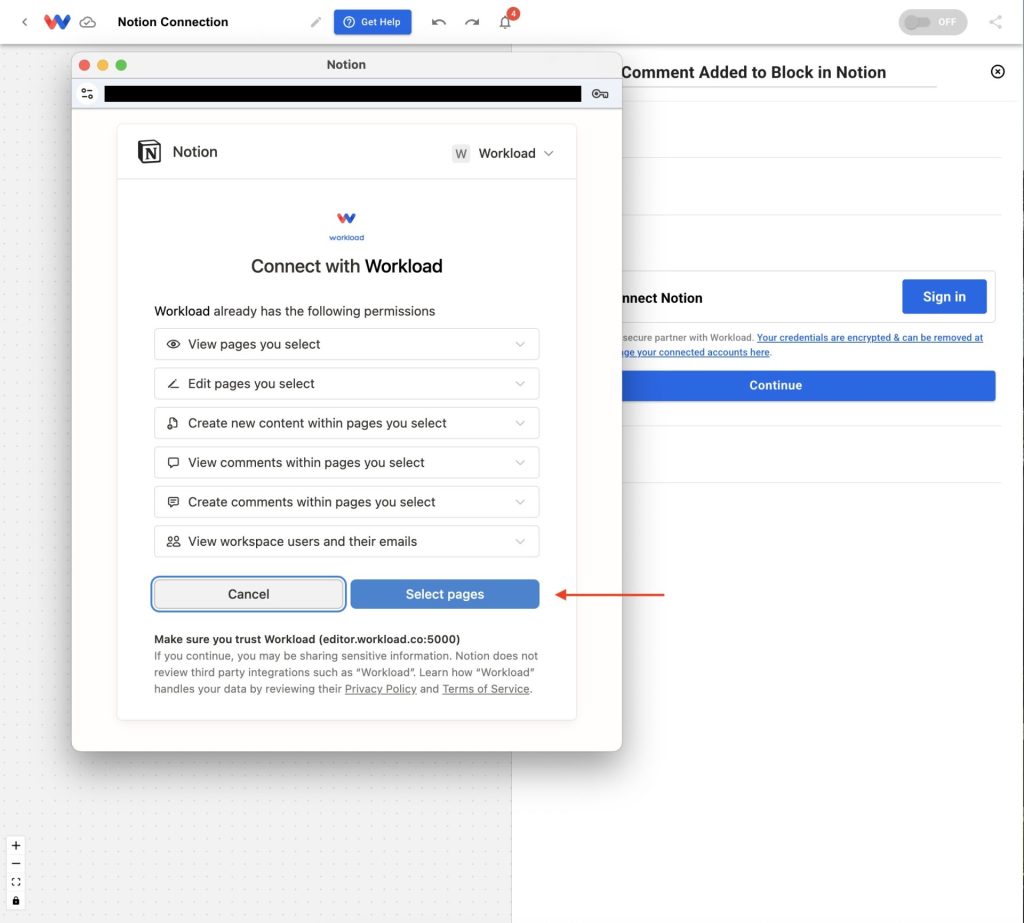Close the Comment Added panel
This screenshot has width=1024, height=923.
(997, 71)
